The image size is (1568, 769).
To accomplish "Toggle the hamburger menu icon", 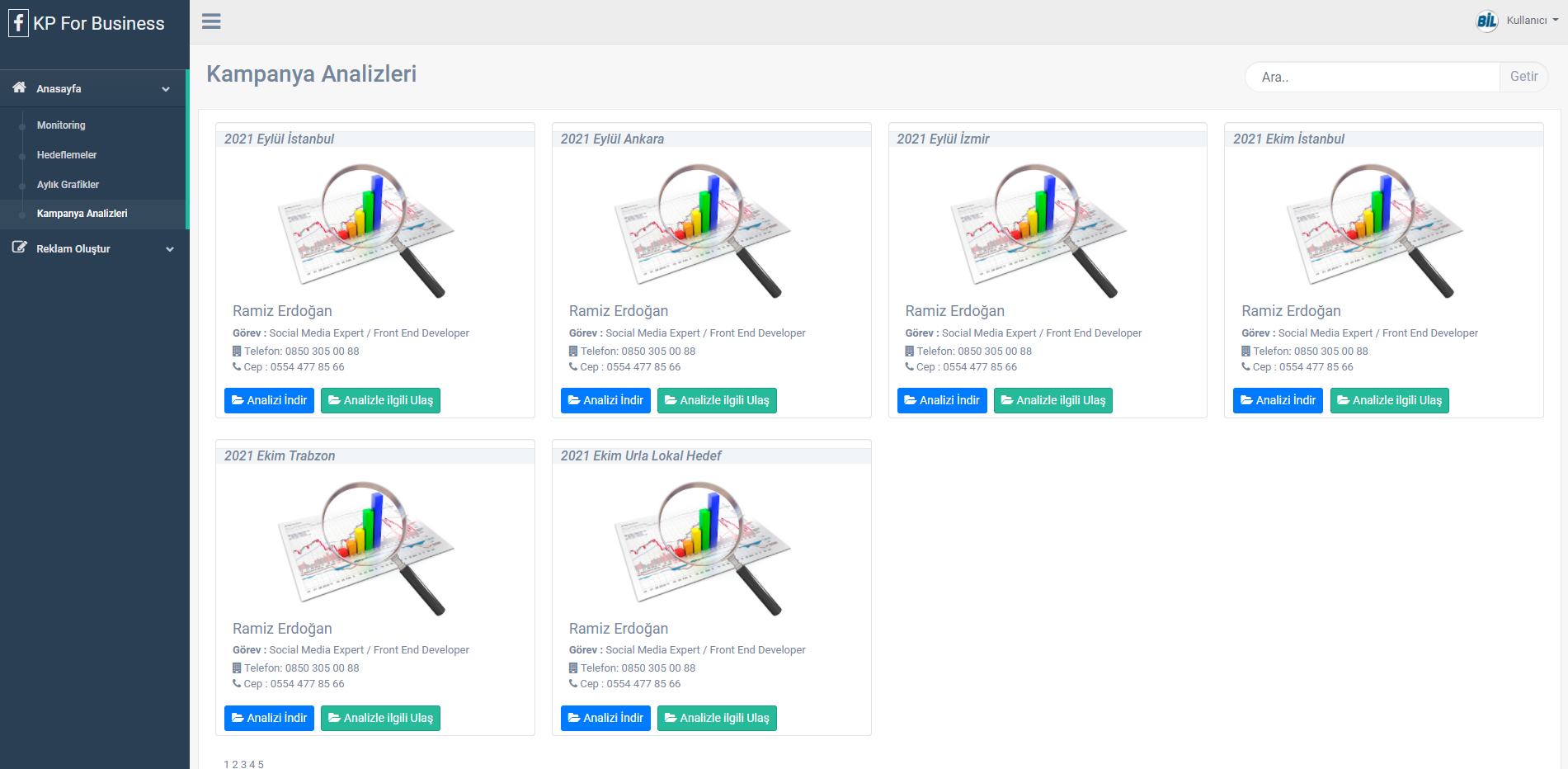I will (211, 21).
